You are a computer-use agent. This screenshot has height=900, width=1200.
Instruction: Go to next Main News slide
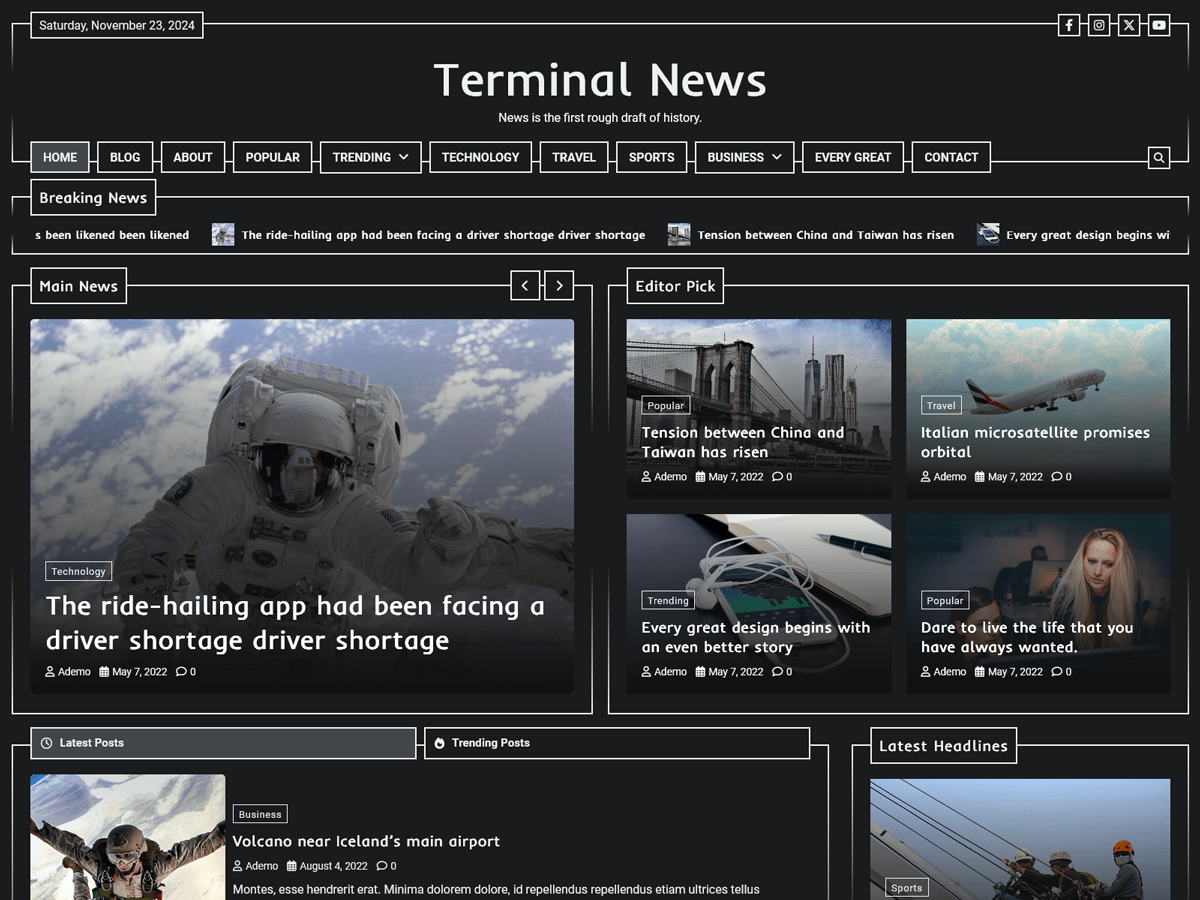[x=559, y=285]
